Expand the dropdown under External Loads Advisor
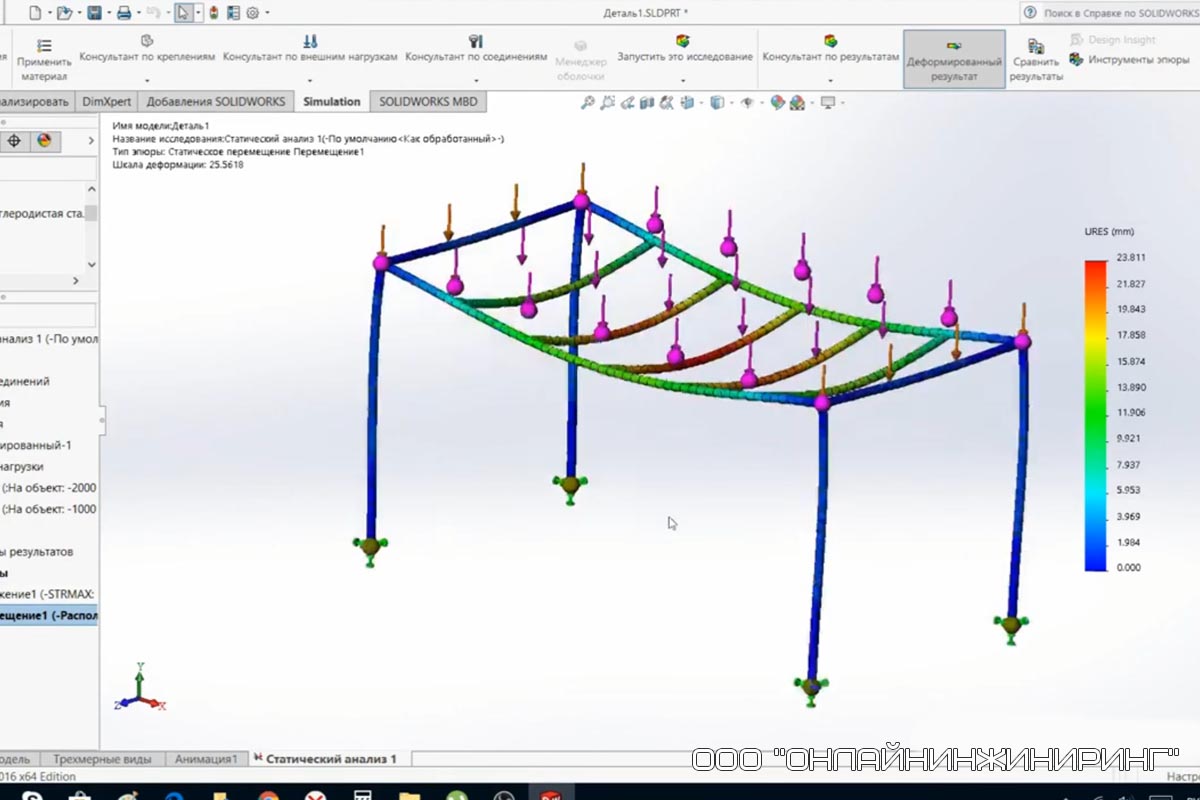This screenshot has width=1200, height=800. (x=310, y=80)
